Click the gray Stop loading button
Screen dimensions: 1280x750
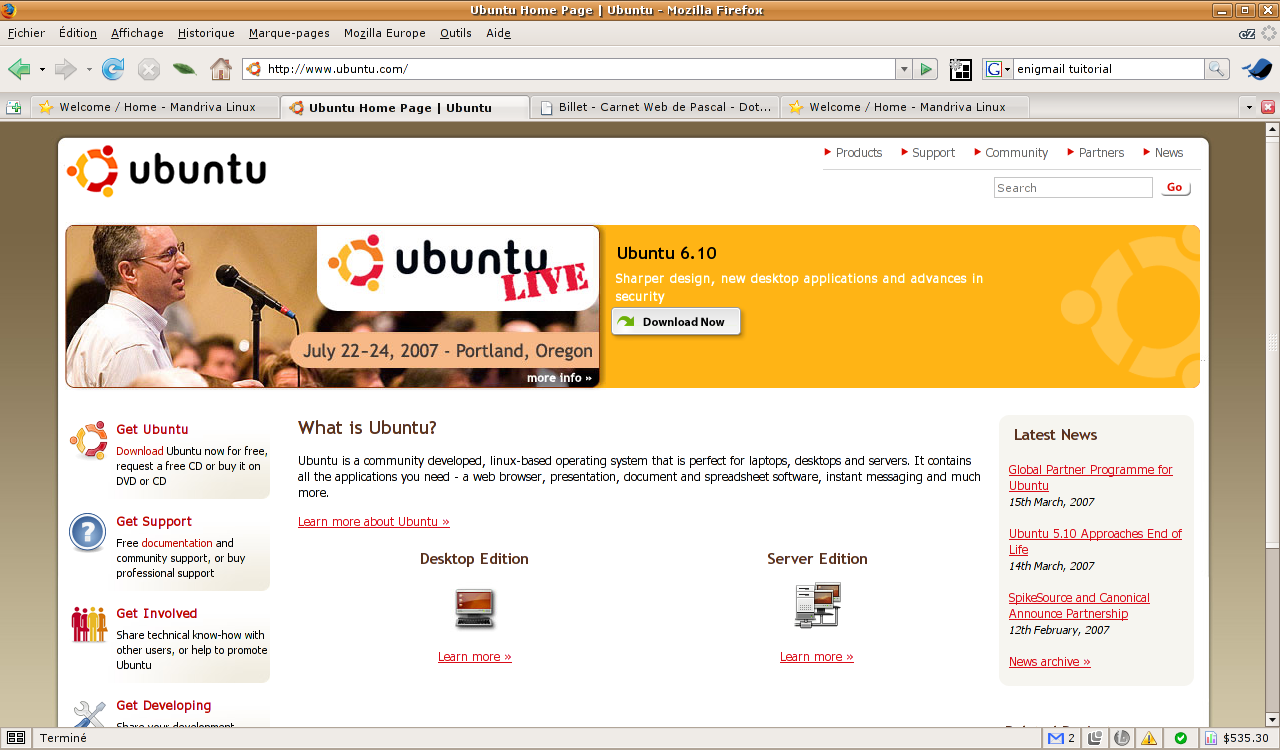tap(149, 69)
